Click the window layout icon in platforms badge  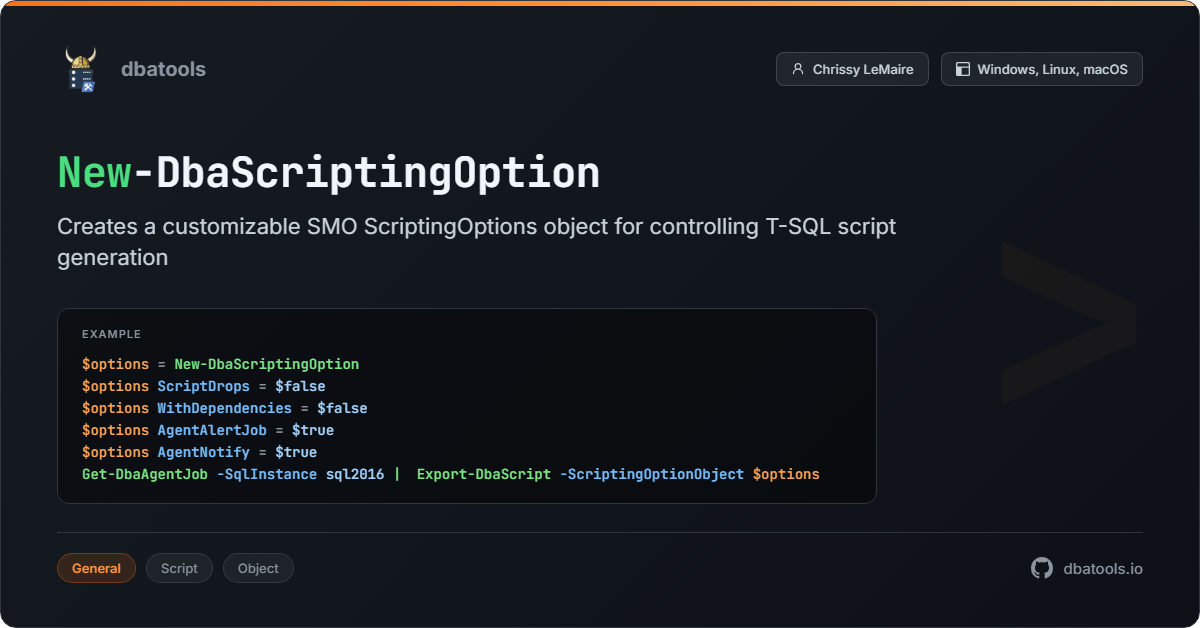[x=962, y=70]
